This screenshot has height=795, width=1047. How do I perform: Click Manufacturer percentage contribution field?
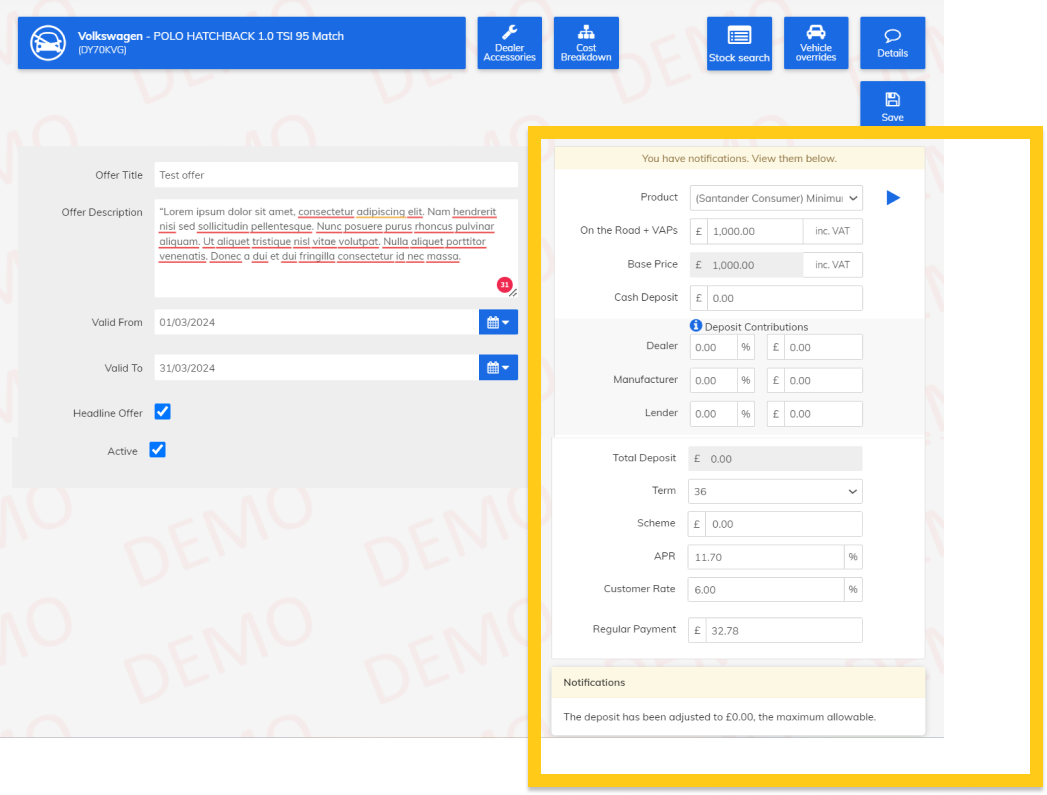(x=714, y=380)
